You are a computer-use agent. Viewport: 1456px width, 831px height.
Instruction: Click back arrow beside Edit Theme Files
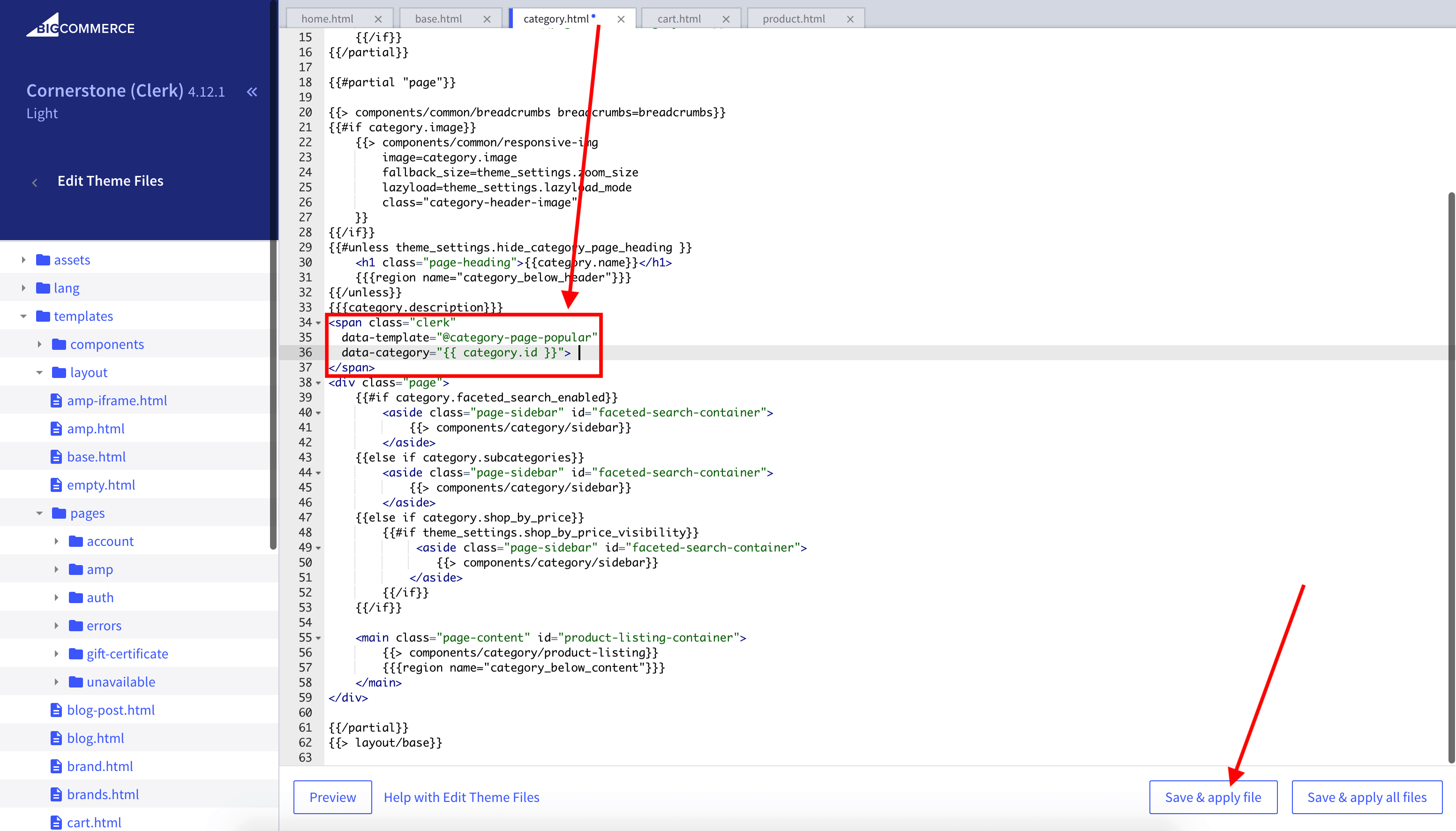(35, 182)
